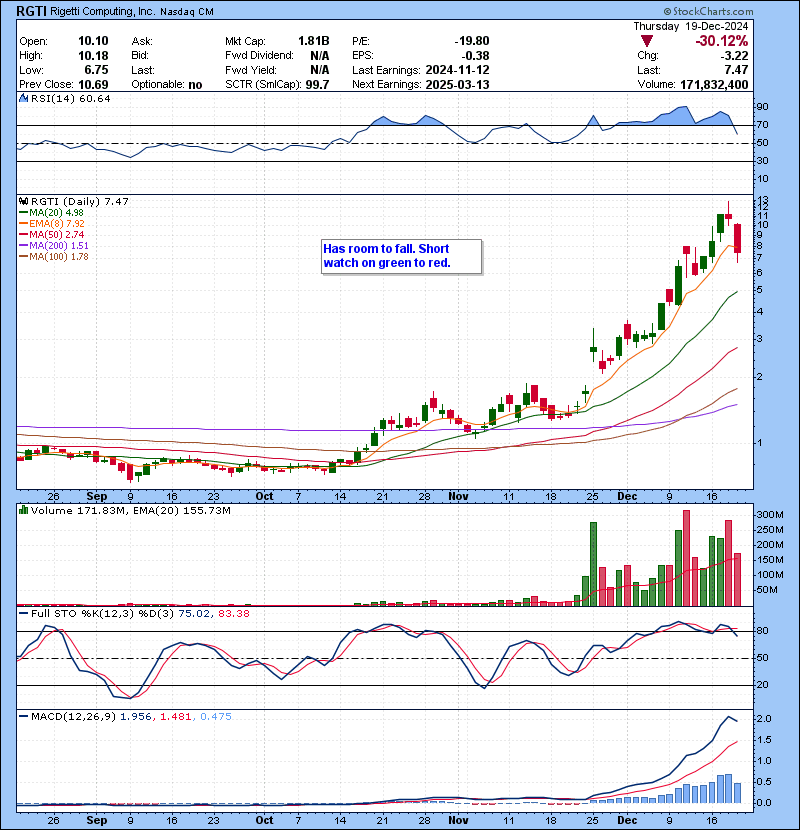
Task: Click the -30.12% percent change value
Action: click(x=722, y=41)
